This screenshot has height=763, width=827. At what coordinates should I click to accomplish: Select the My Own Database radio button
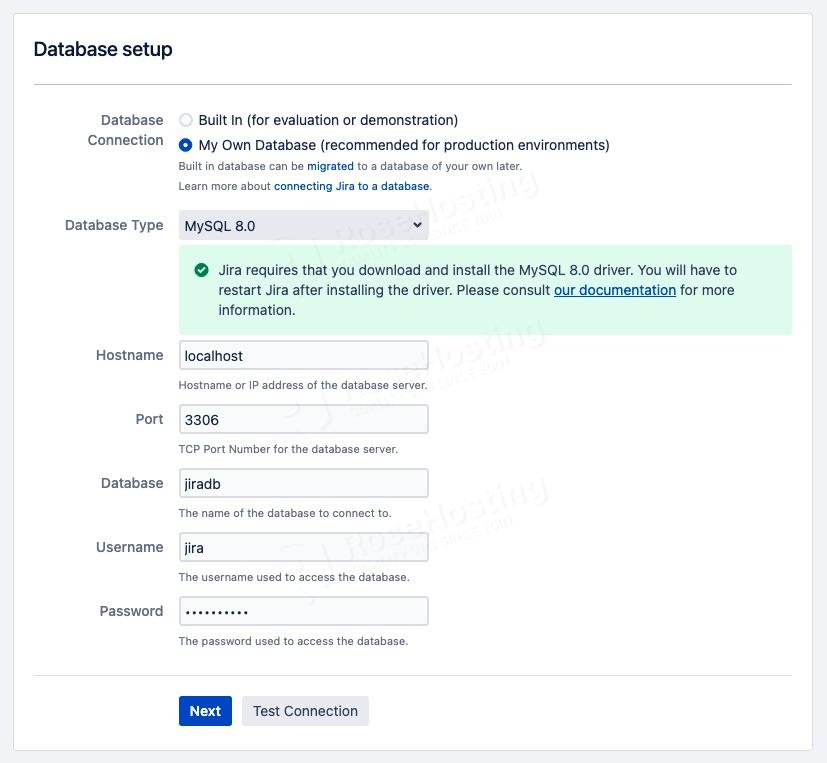click(x=186, y=145)
